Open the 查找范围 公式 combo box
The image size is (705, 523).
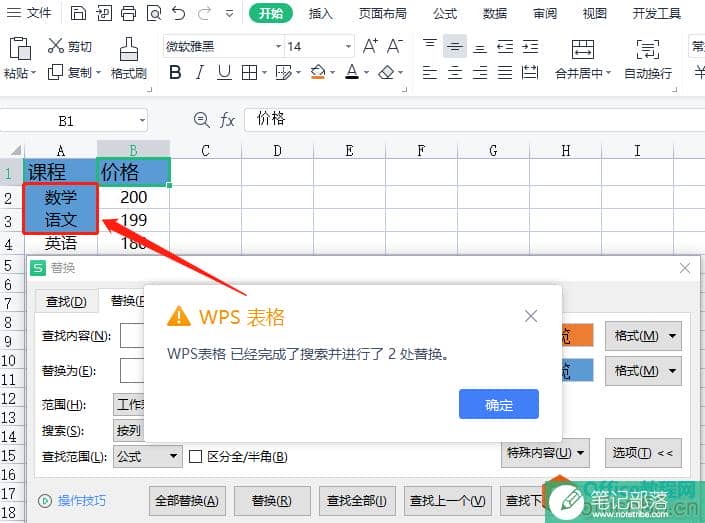(147, 456)
